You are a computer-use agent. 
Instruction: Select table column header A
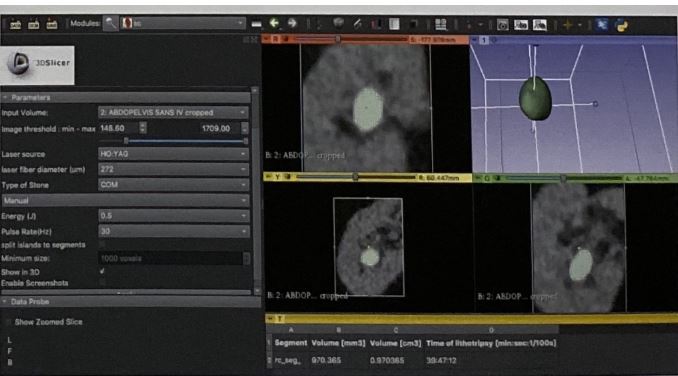click(291, 330)
